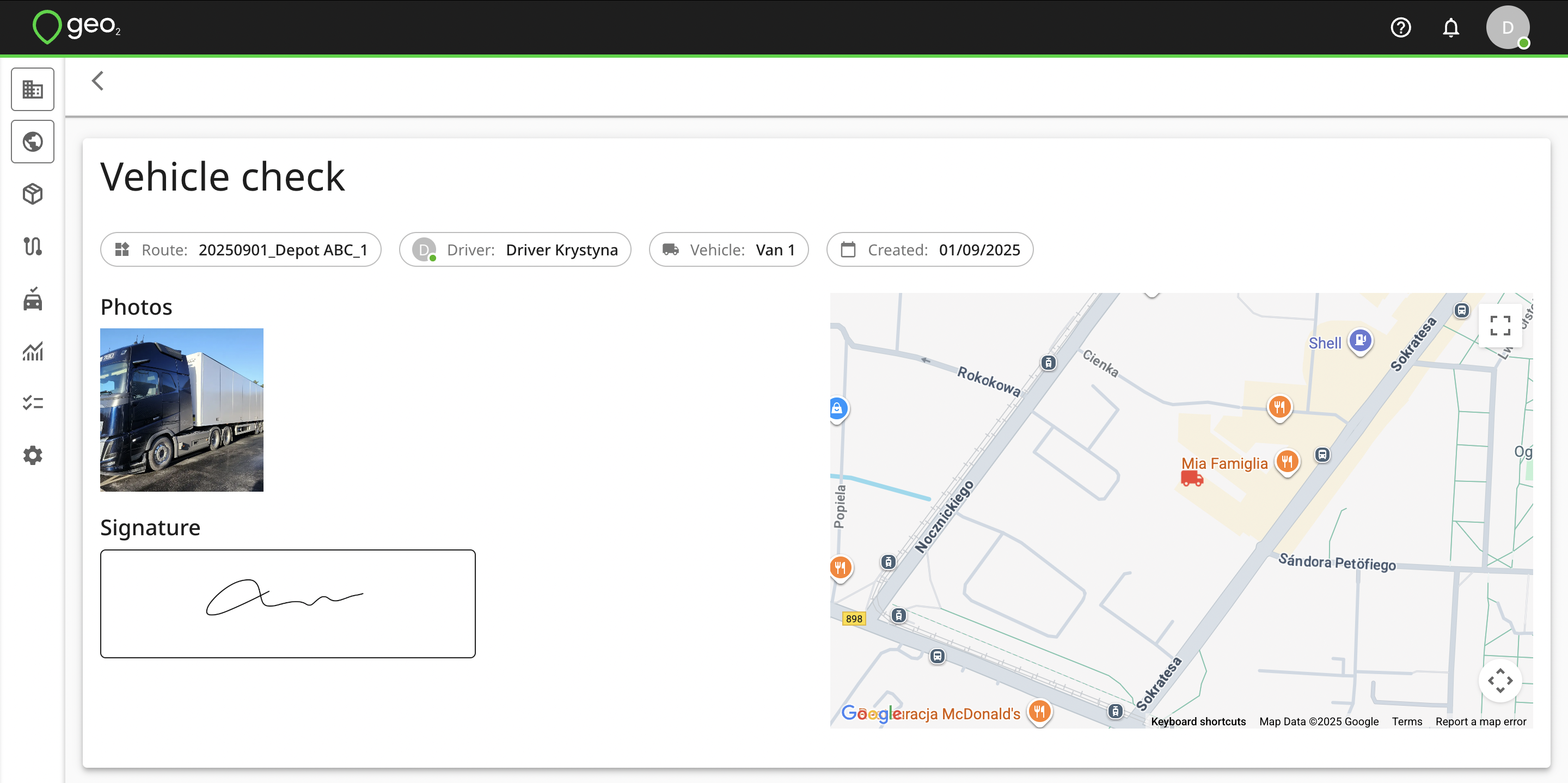Viewport: 1568px width, 783px height.
Task: Click the Mia Famiglia restaurant pin
Action: [x=1288, y=462]
